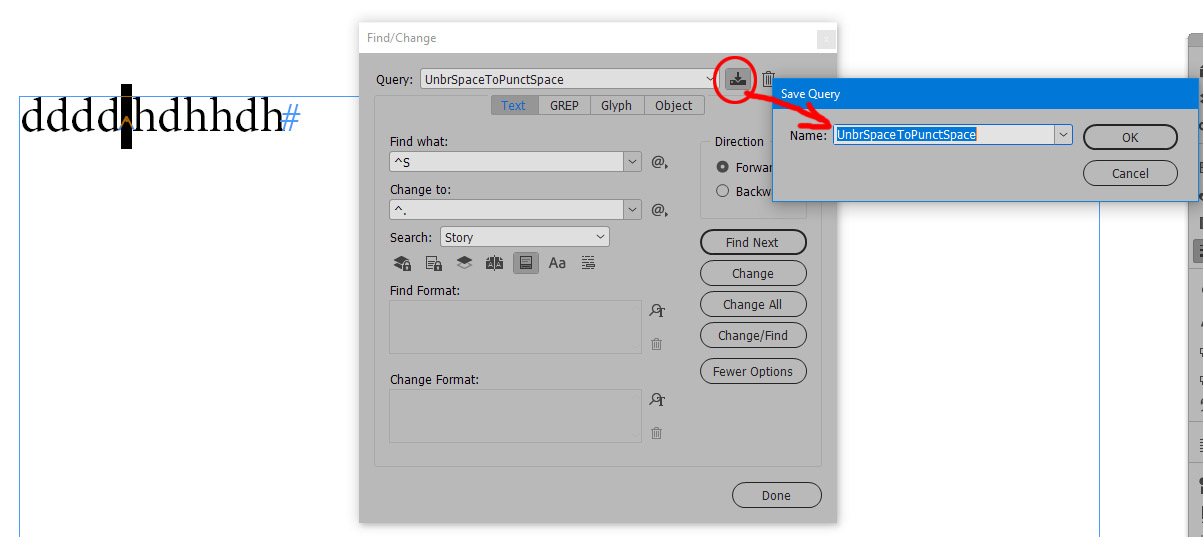Select the Backward direction radio button
This screenshot has width=1203, height=537.
722,191
